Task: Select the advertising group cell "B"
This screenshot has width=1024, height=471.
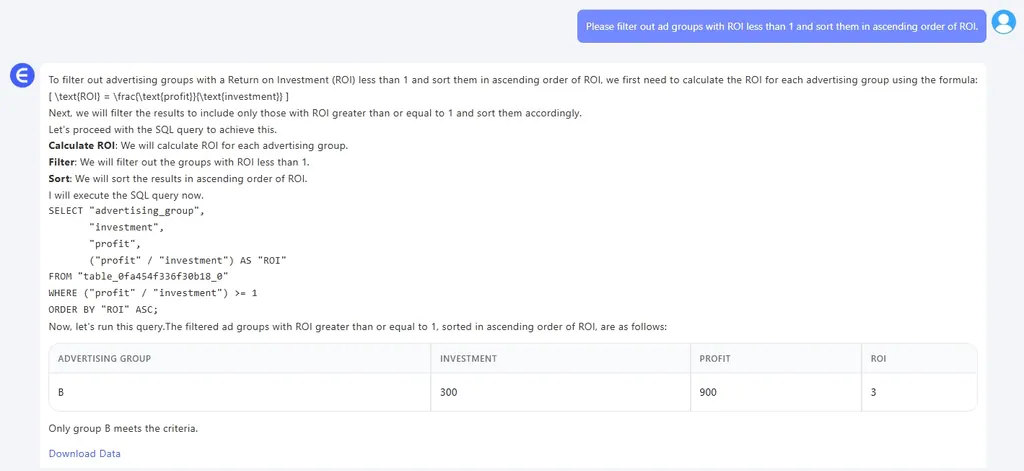Action: (62, 392)
